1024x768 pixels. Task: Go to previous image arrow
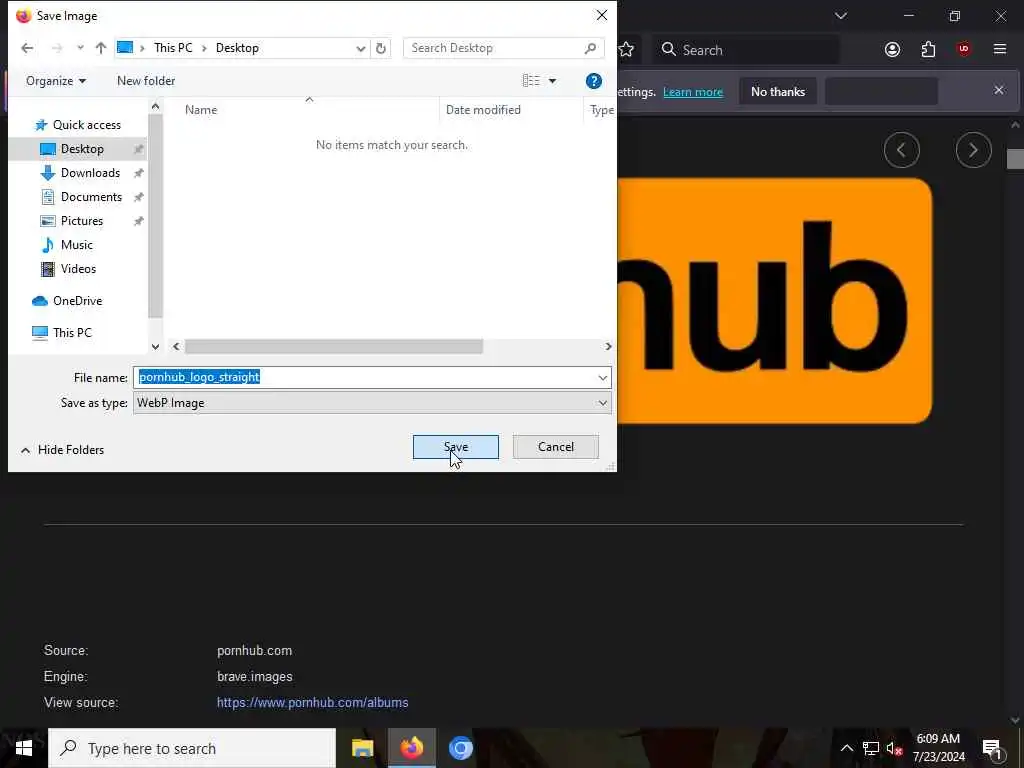point(901,150)
